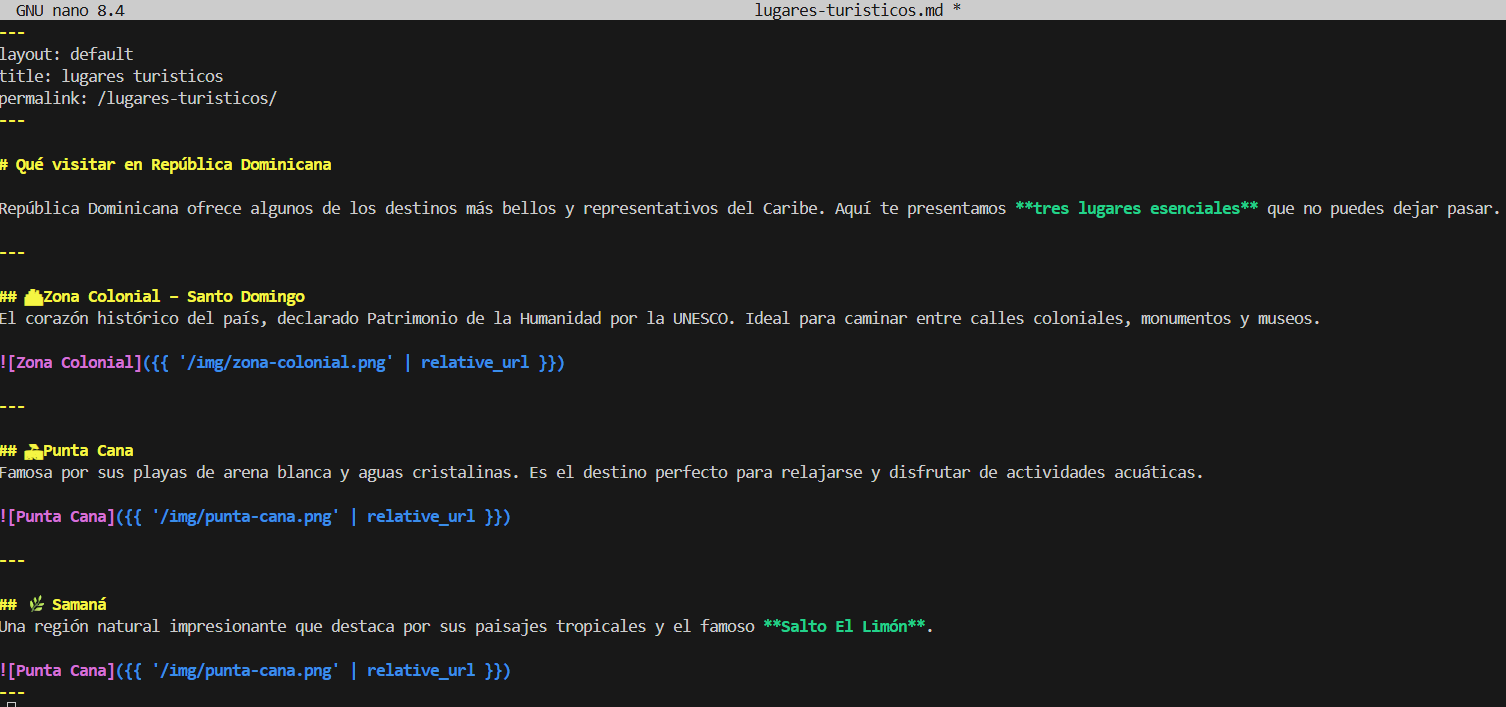Click the bold text 'tres lugares esenciales'

(1136, 209)
